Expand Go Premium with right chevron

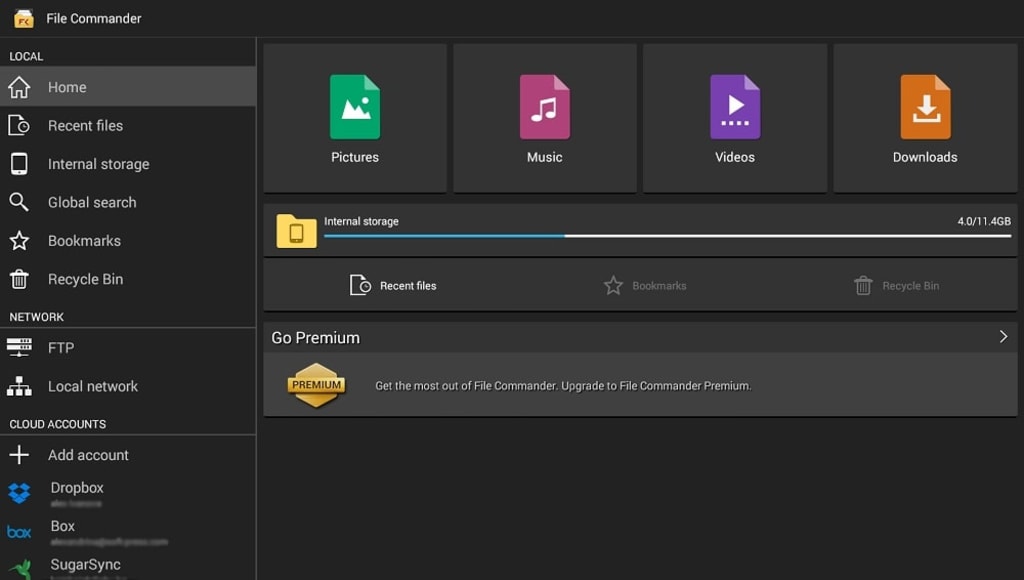click(1003, 337)
